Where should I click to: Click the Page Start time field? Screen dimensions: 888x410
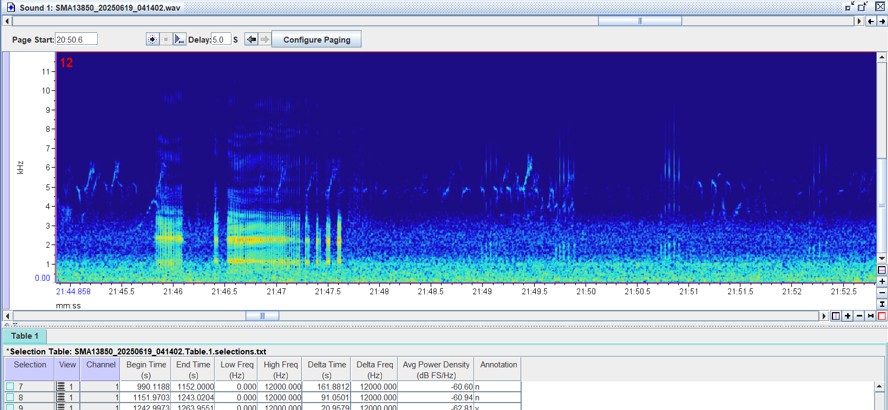[76, 39]
